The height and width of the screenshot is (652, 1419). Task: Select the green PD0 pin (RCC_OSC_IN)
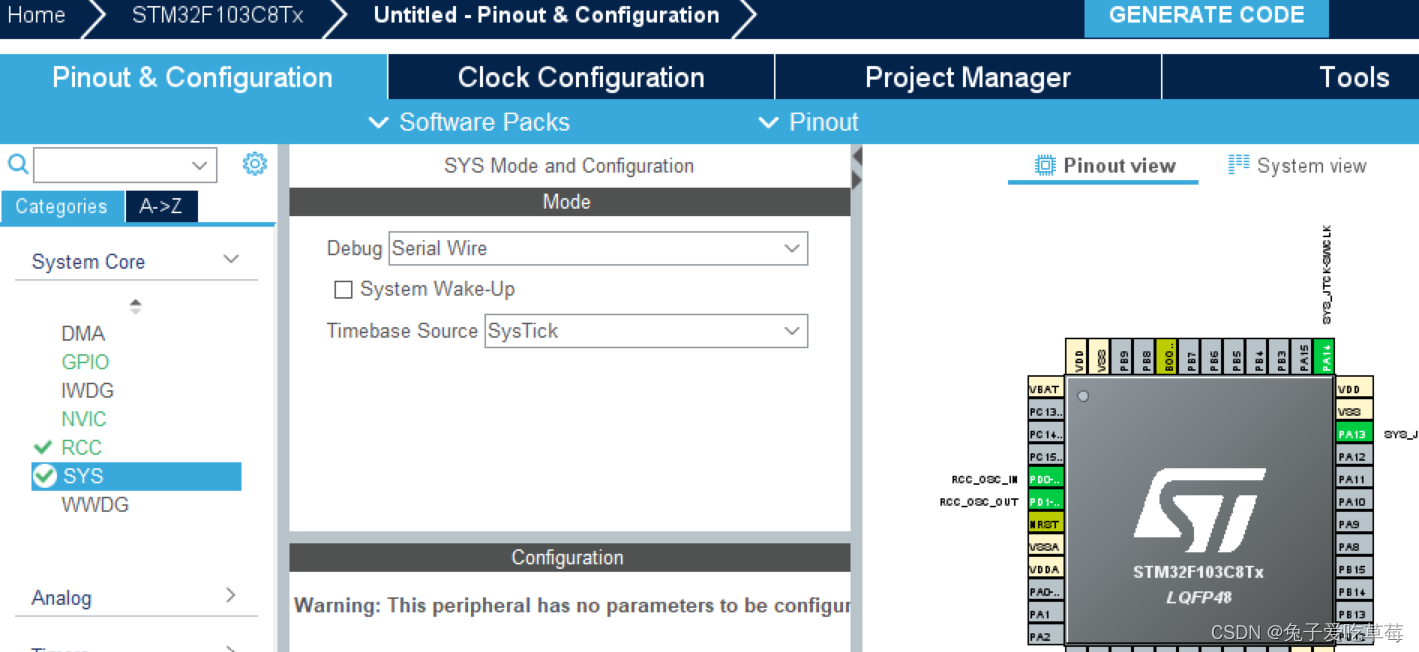1046,479
